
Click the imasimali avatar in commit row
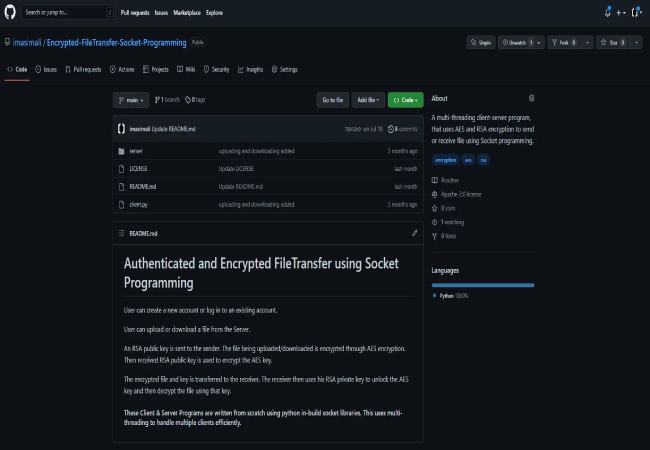pyautogui.click(x=121, y=129)
